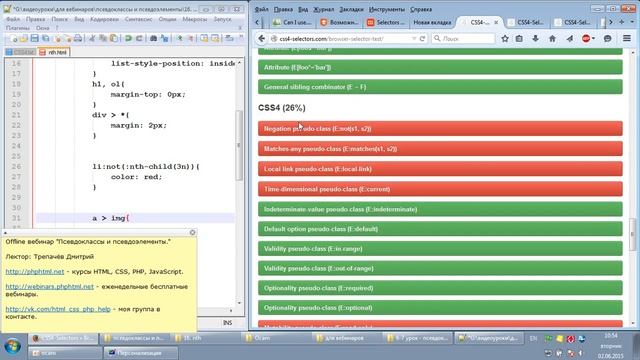This screenshot has height=360, width=640.
Task: Click the Time-dimensional pseudo-class (E:current) bar
Action: point(440,189)
